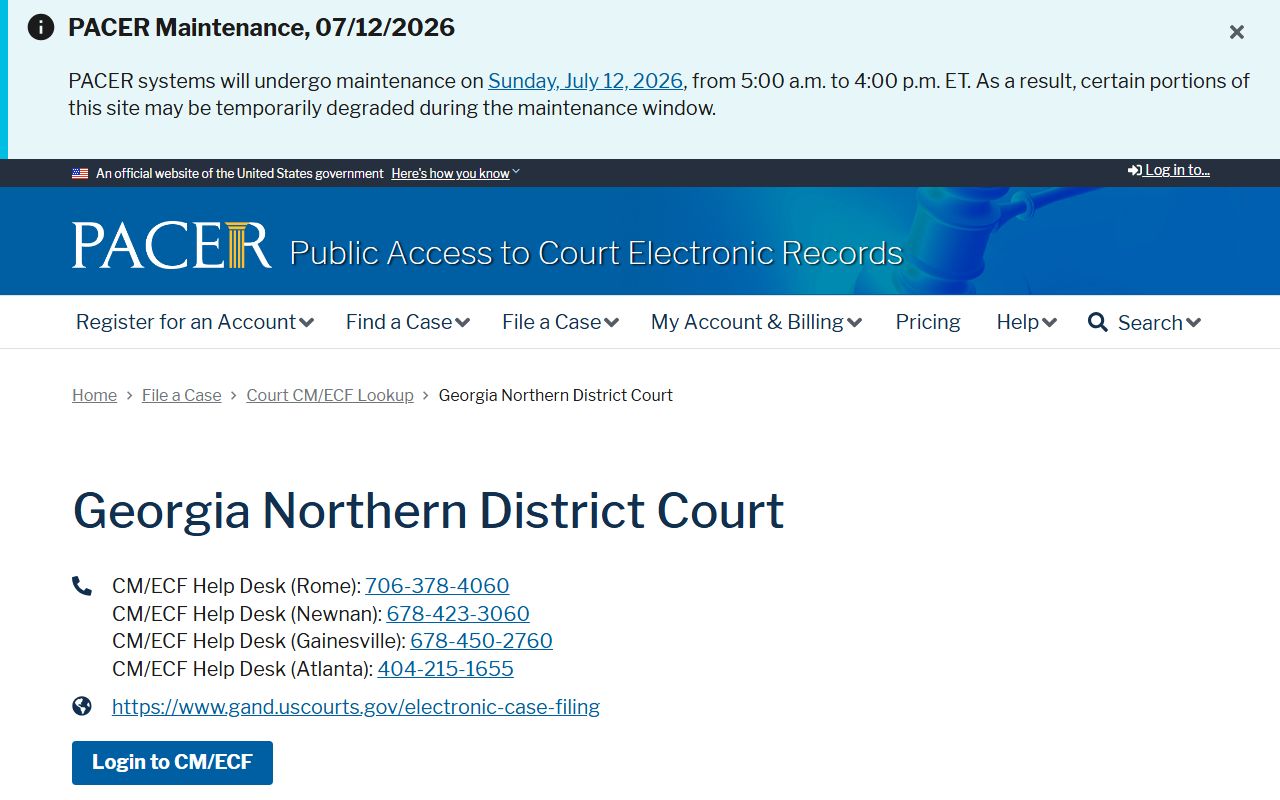Screen dimensions: 1280x800
Task: Click the Log in to... link
Action: click(1169, 170)
